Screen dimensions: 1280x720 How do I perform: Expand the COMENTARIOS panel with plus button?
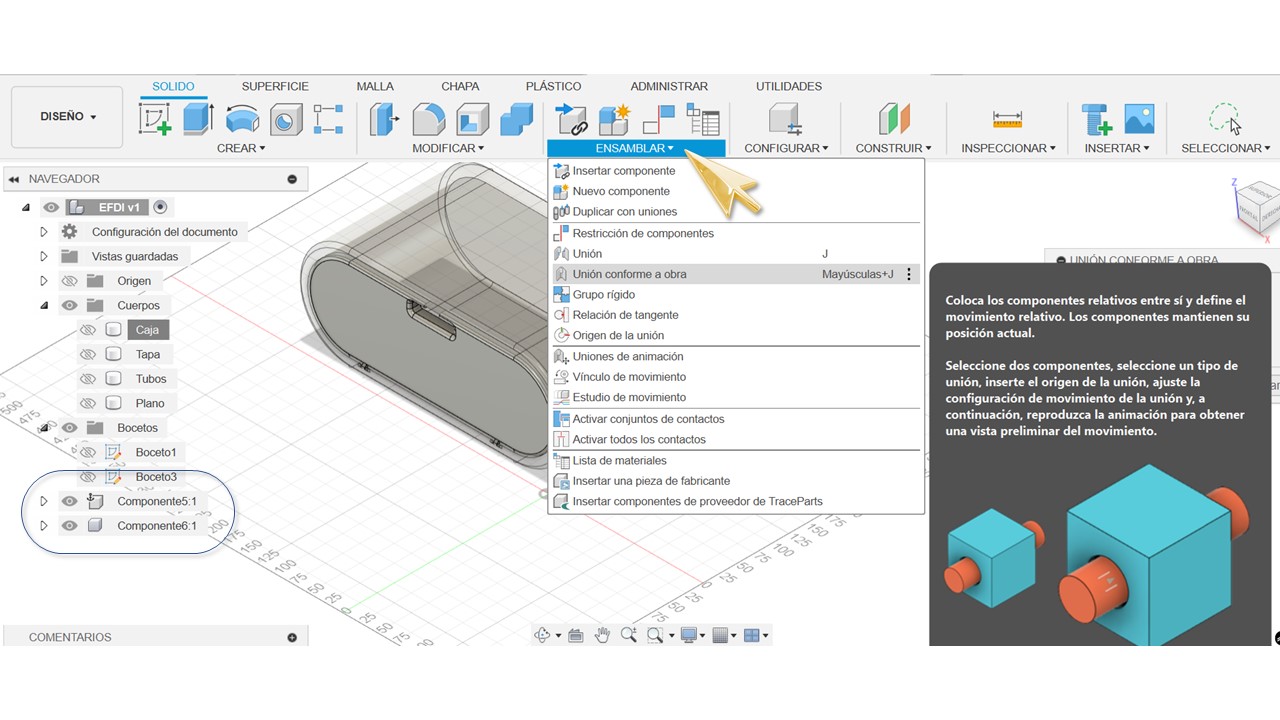(292, 637)
